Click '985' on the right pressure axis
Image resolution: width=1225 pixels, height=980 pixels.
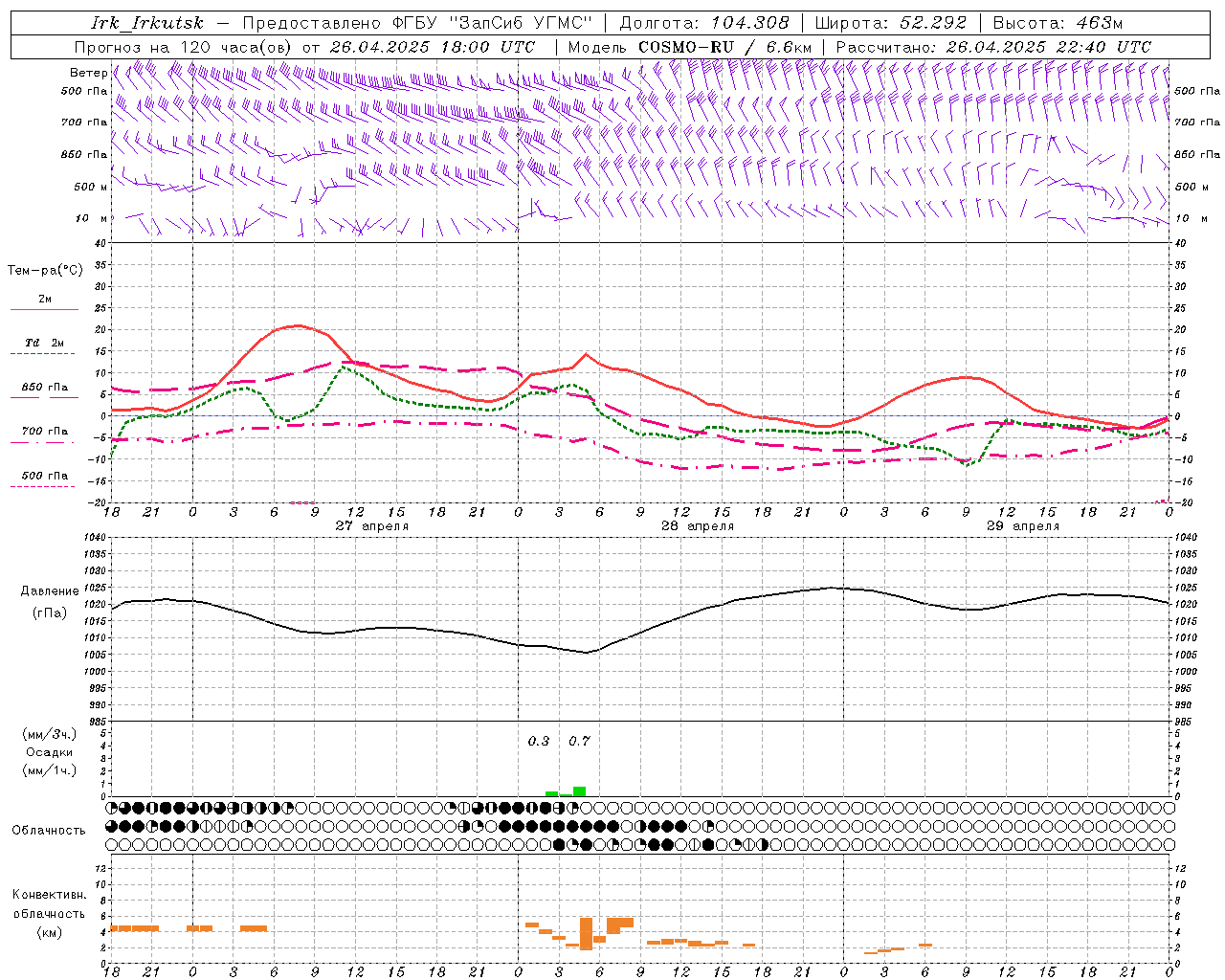(x=1185, y=722)
